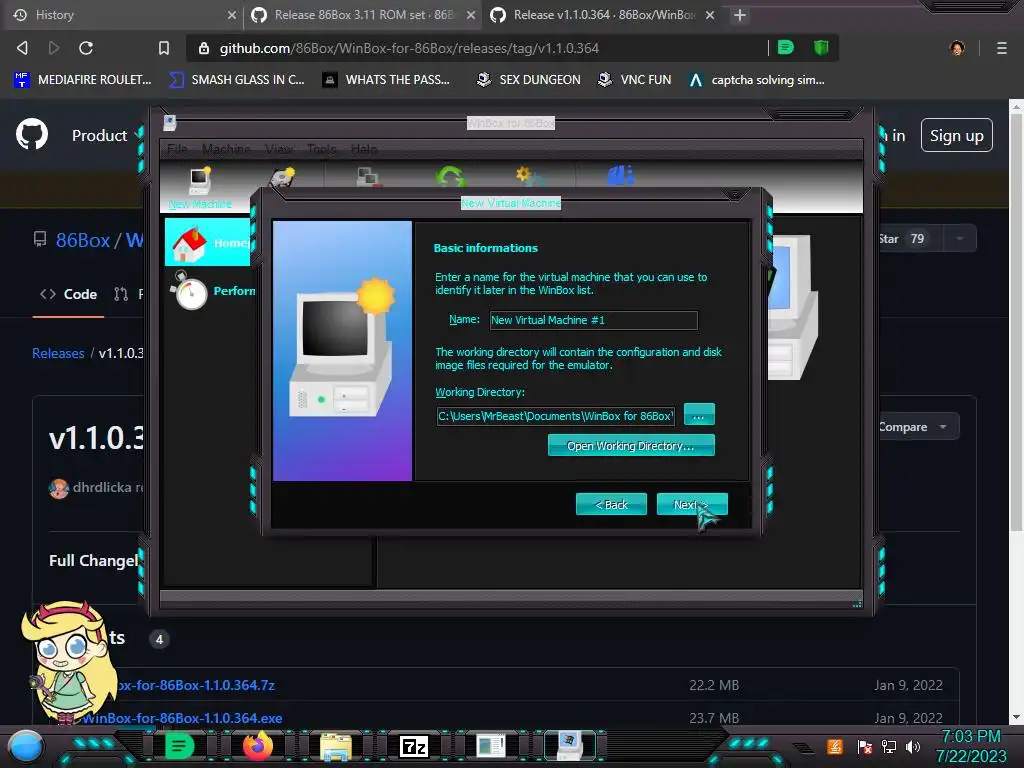This screenshot has width=1024, height=768.
Task: Click the green speech-bubble extension icon
Action: point(786,47)
